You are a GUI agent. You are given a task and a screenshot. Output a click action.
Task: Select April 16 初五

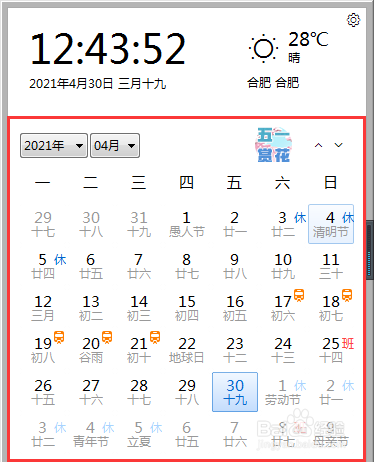coord(235,308)
